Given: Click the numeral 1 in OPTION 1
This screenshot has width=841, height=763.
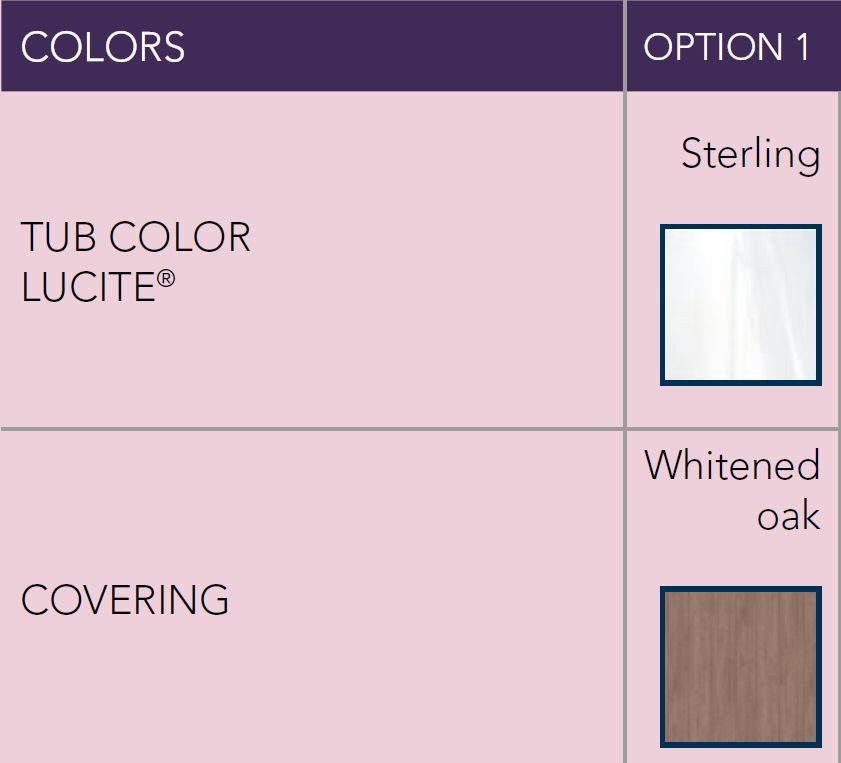Looking at the screenshot, I should [x=802, y=47].
